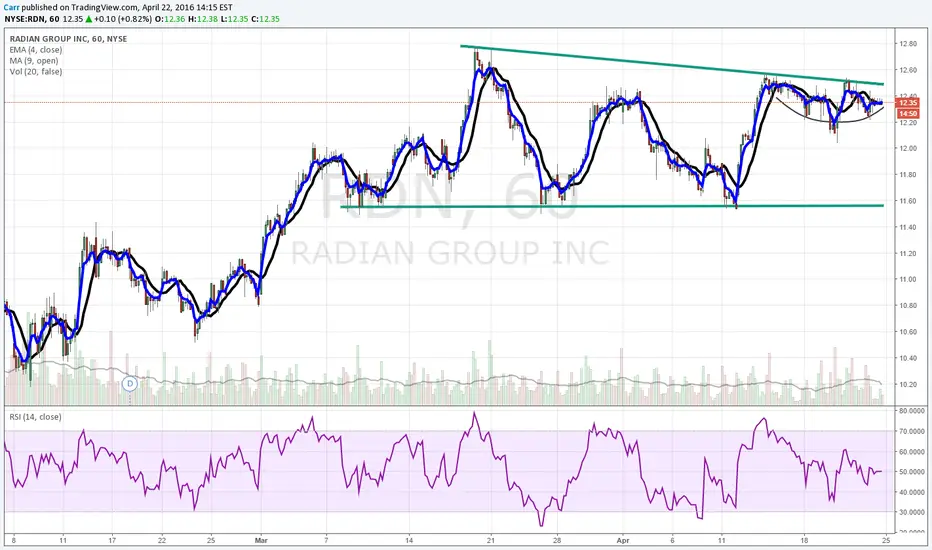932x550 pixels.
Task: Select the EMA (4, close) indicator label
Action: click(36, 50)
